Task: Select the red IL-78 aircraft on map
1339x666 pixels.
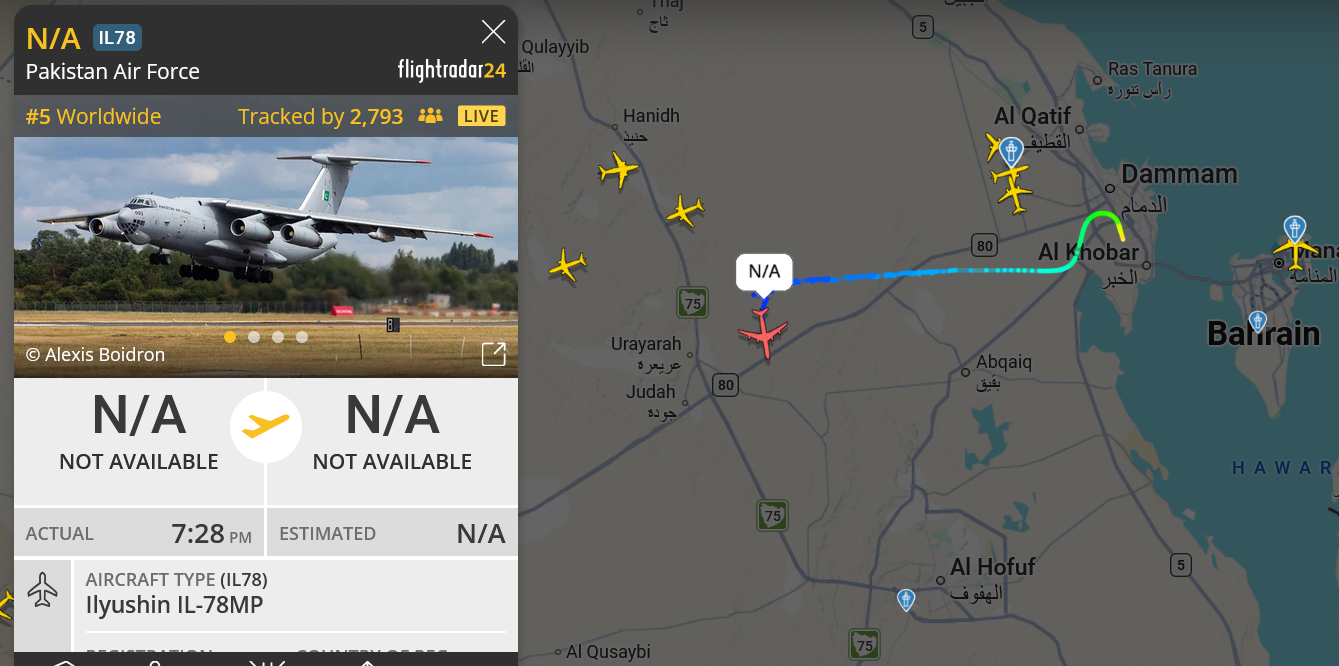Action: tap(764, 334)
